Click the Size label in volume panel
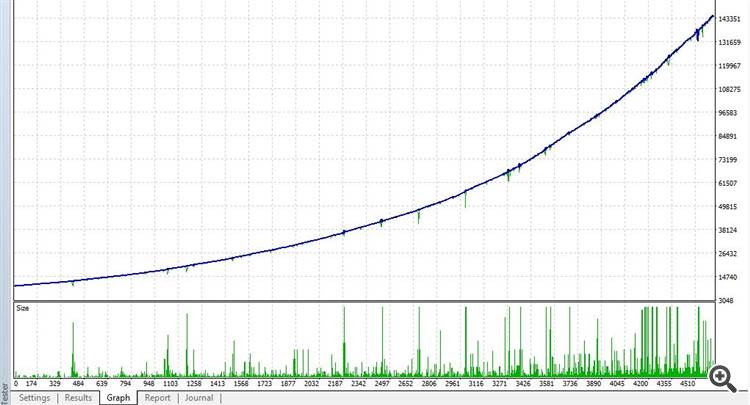The height and width of the screenshot is (405, 750). (x=22, y=308)
